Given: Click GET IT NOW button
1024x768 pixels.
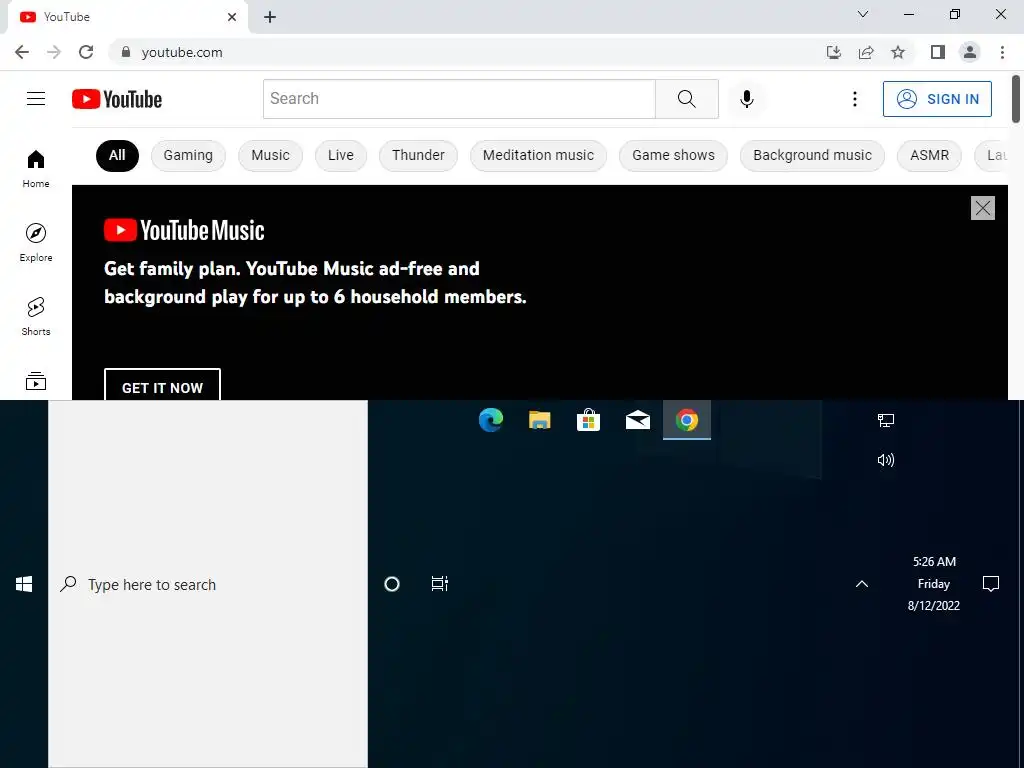Looking at the screenshot, I should pos(162,385).
